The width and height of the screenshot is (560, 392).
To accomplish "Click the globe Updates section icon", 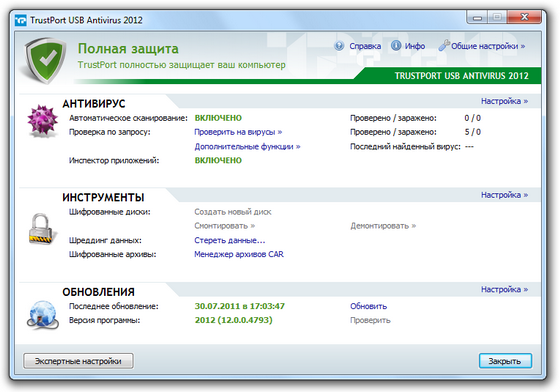I will click(42, 315).
